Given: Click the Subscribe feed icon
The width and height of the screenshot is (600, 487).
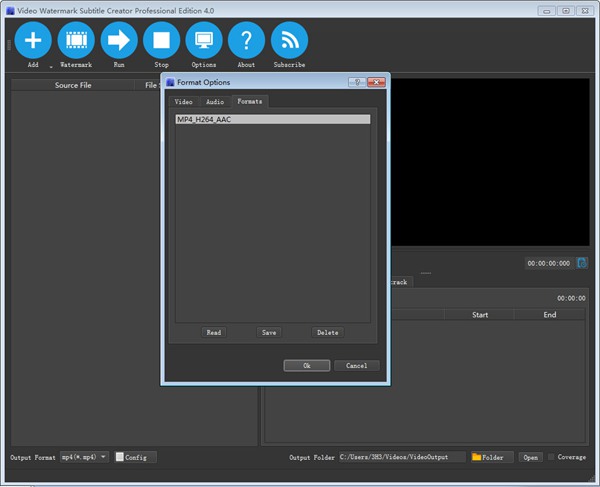Looking at the screenshot, I should point(289,40).
